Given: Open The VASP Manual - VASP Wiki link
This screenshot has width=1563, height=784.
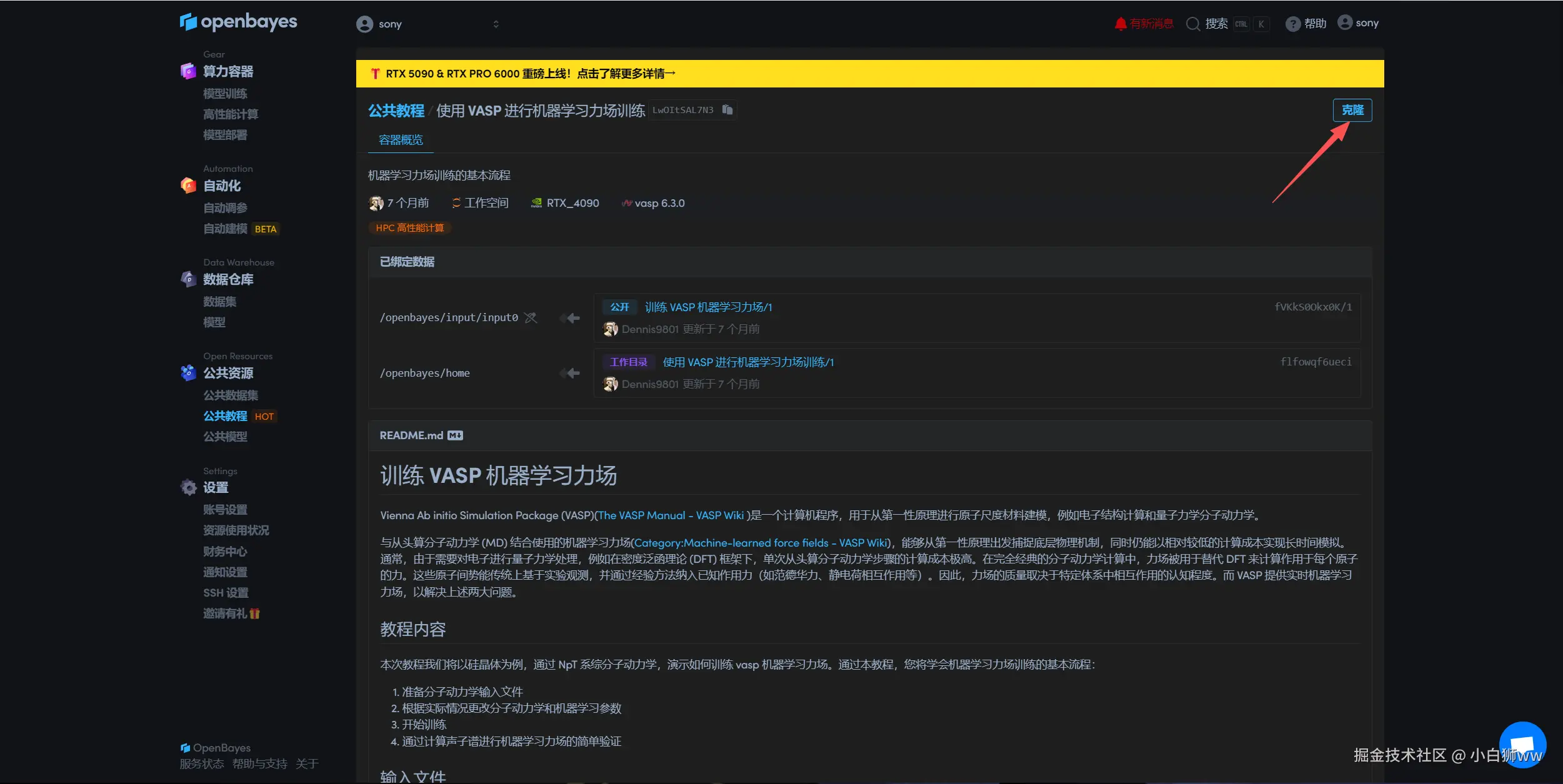Looking at the screenshot, I should 671,515.
